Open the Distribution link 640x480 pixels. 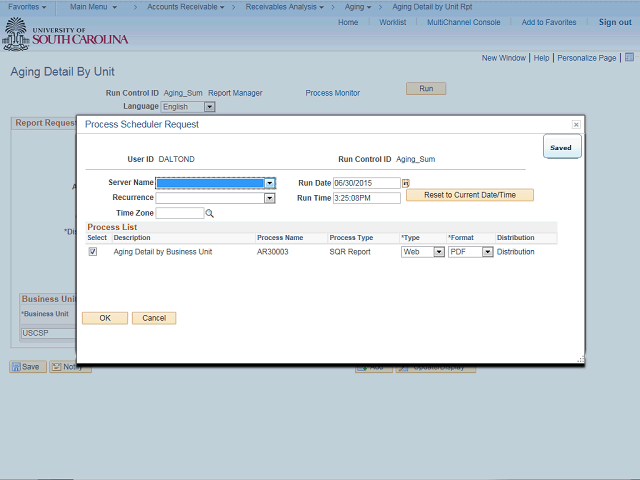click(515, 252)
